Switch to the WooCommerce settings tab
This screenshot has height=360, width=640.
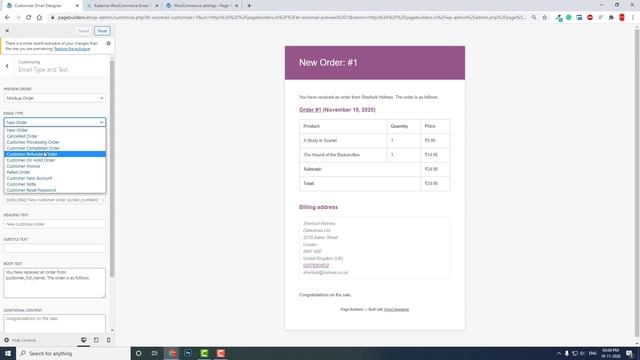[x=202, y=6]
